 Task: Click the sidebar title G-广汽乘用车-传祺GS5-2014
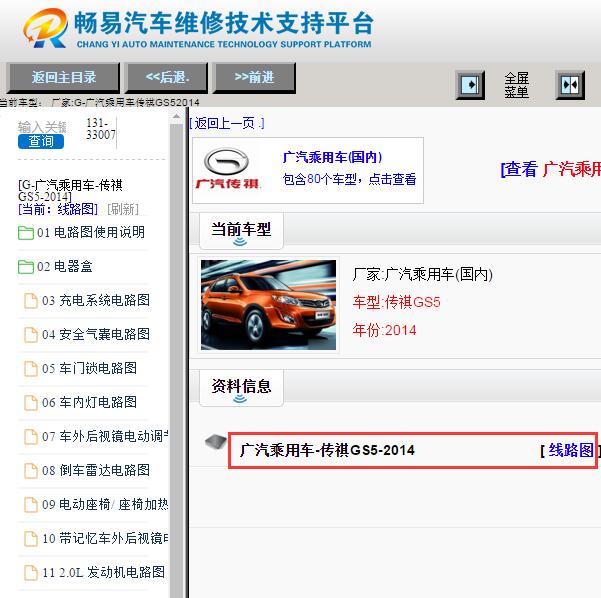70,191
